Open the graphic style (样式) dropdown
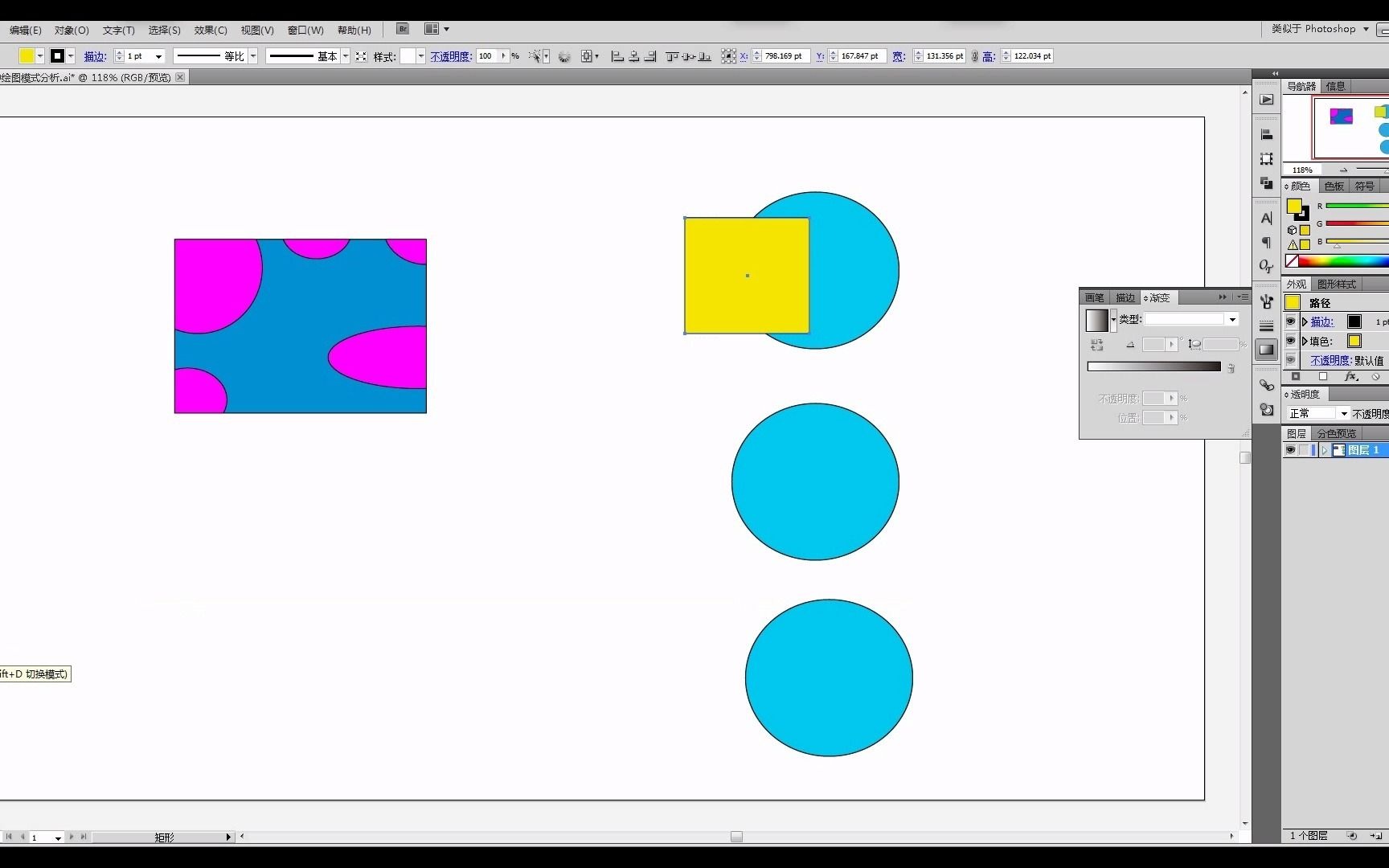Screen dimensions: 1389x868 tap(421, 56)
